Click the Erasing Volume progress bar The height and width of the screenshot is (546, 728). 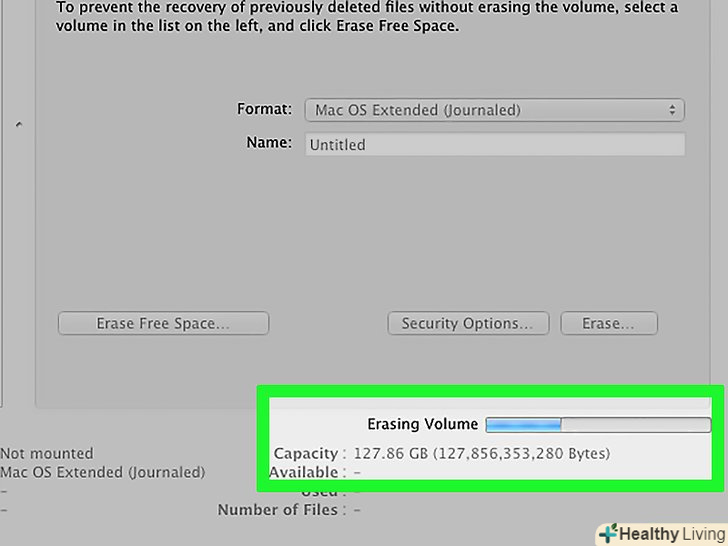[x=598, y=425]
